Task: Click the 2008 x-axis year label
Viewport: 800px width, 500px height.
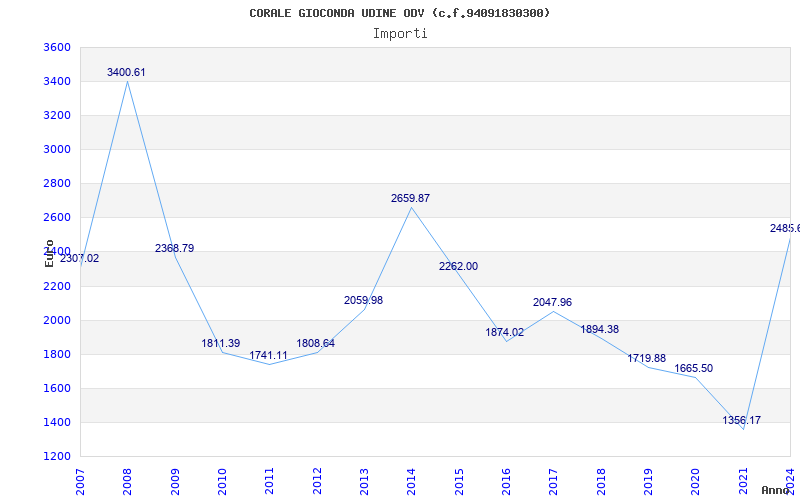Action: [128, 482]
